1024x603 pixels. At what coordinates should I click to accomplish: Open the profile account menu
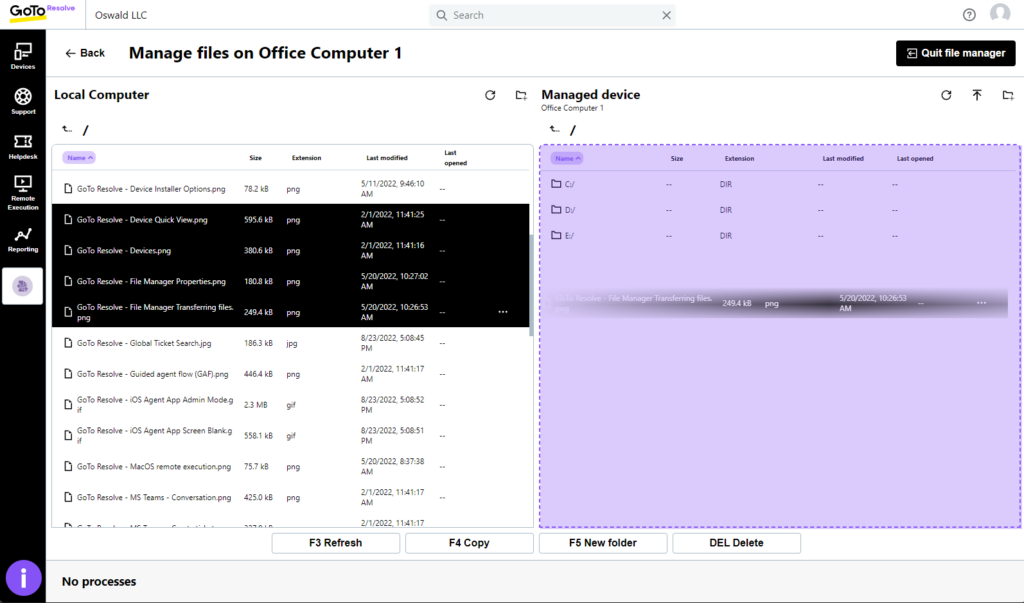[1000, 15]
